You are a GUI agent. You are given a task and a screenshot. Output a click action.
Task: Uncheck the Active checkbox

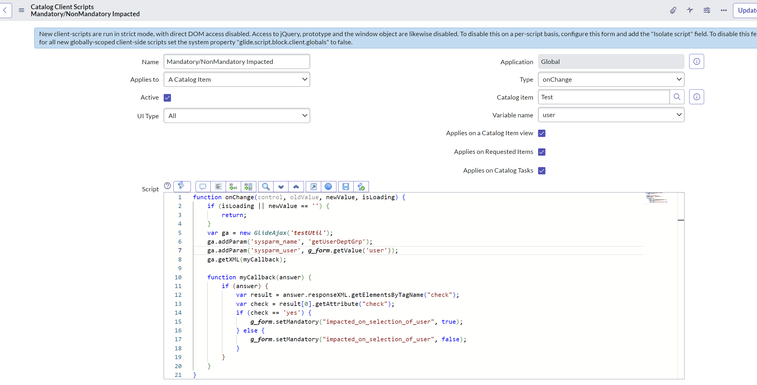coord(168,98)
